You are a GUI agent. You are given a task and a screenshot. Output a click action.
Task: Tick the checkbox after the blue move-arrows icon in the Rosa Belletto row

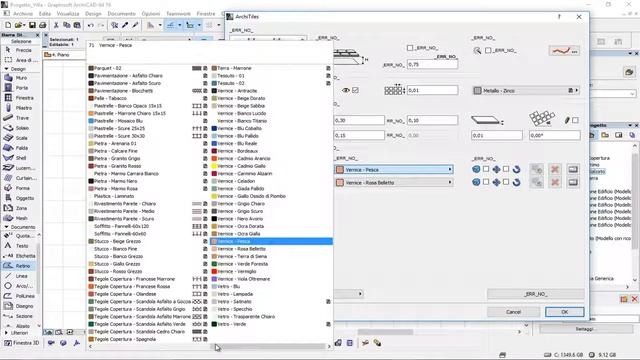click(x=506, y=182)
